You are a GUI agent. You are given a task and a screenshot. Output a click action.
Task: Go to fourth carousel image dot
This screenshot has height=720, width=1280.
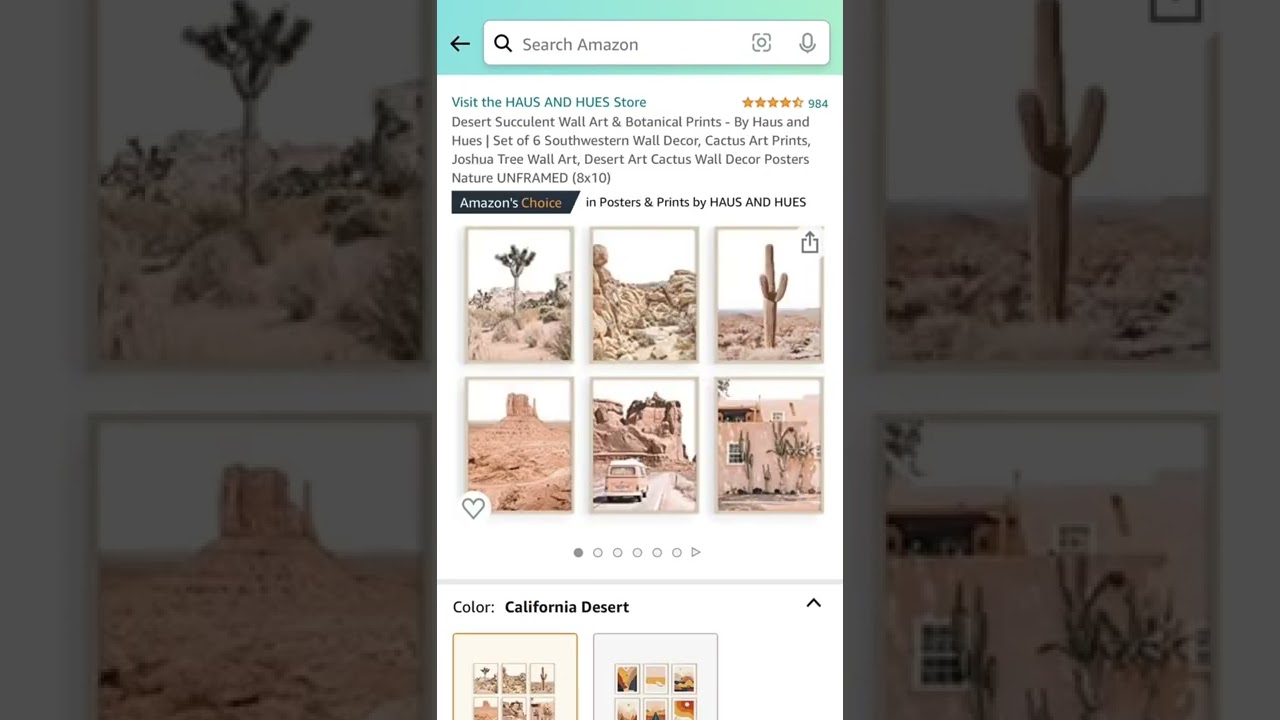pyautogui.click(x=637, y=552)
